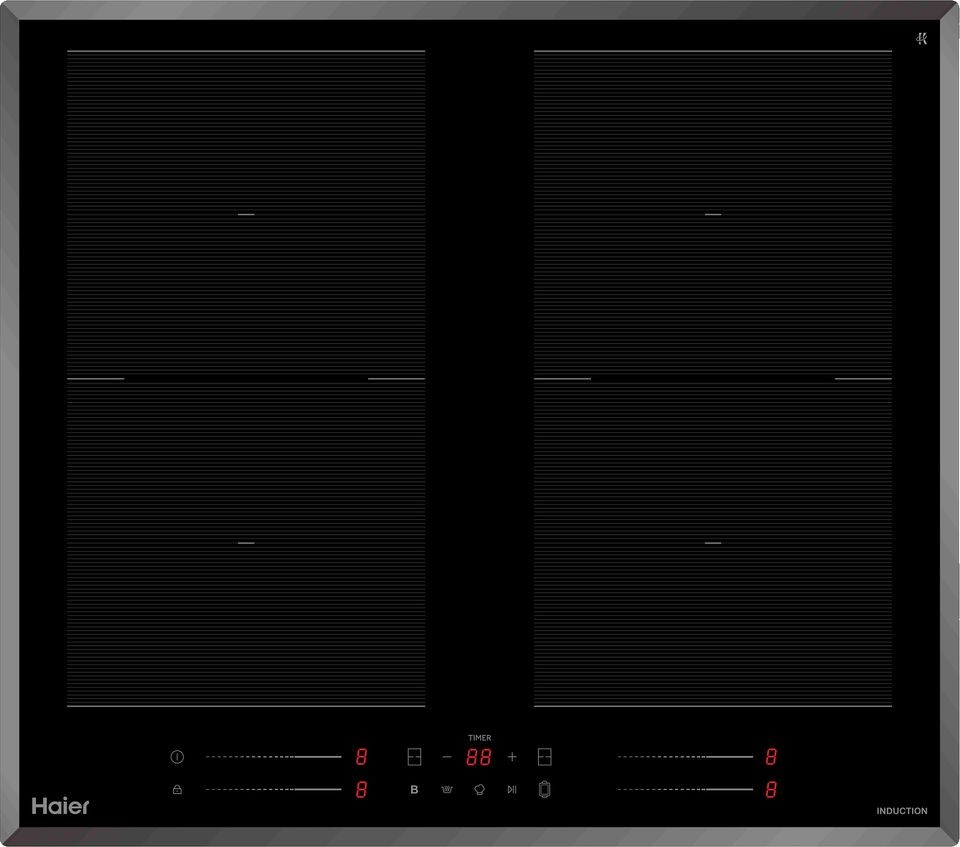Image resolution: width=960 pixels, height=847 pixels.
Task: Click the Haier brand logo
Action: click(60, 806)
